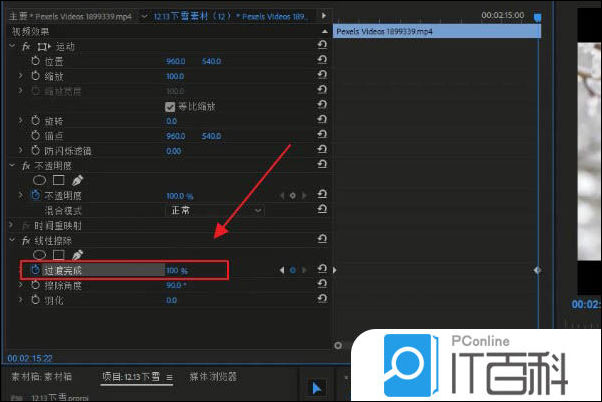Collapse the 不透明度 effect group

pyautogui.click(x=12, y=165)
